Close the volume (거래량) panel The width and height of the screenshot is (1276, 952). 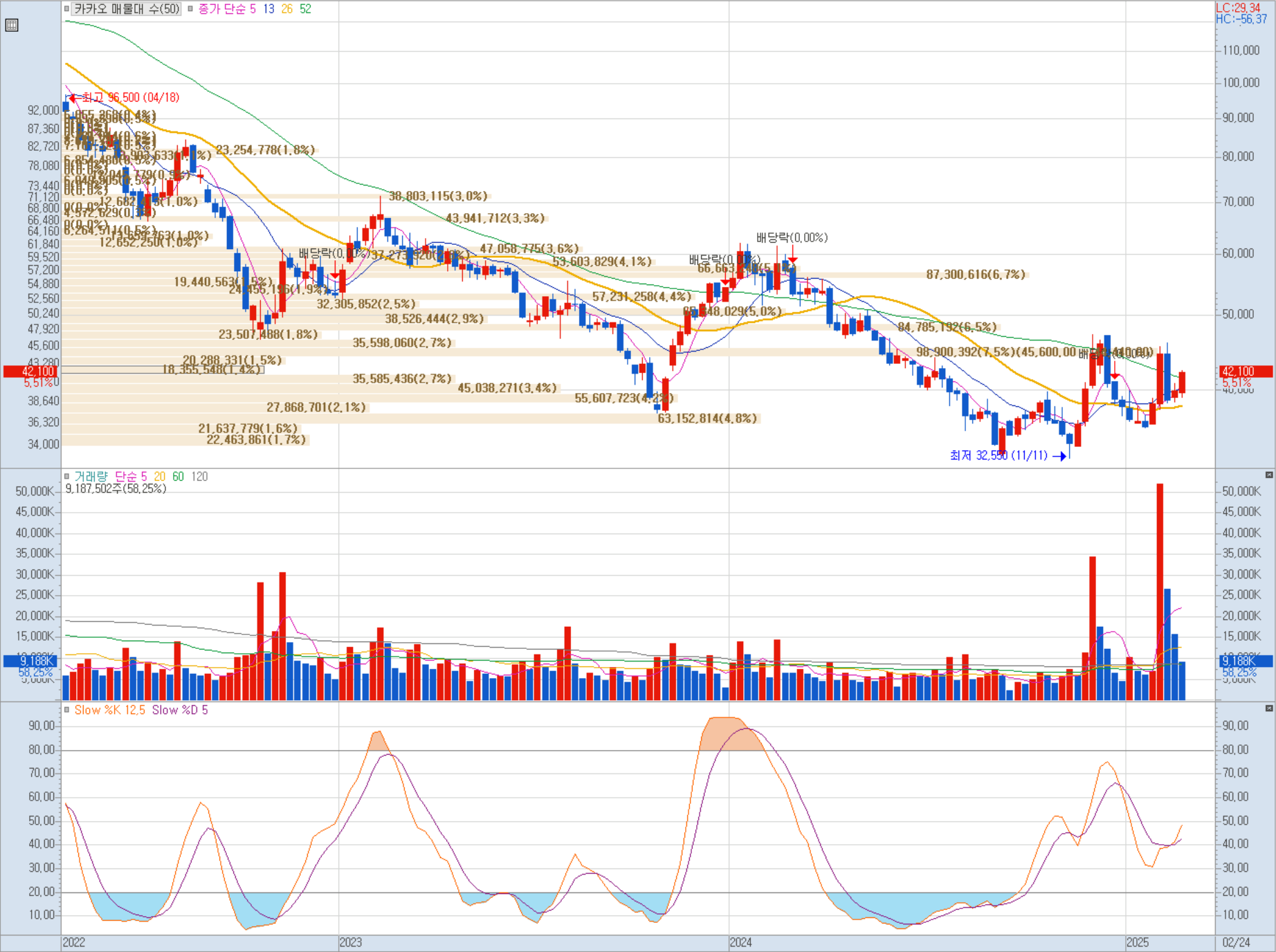click(1268, 475)
